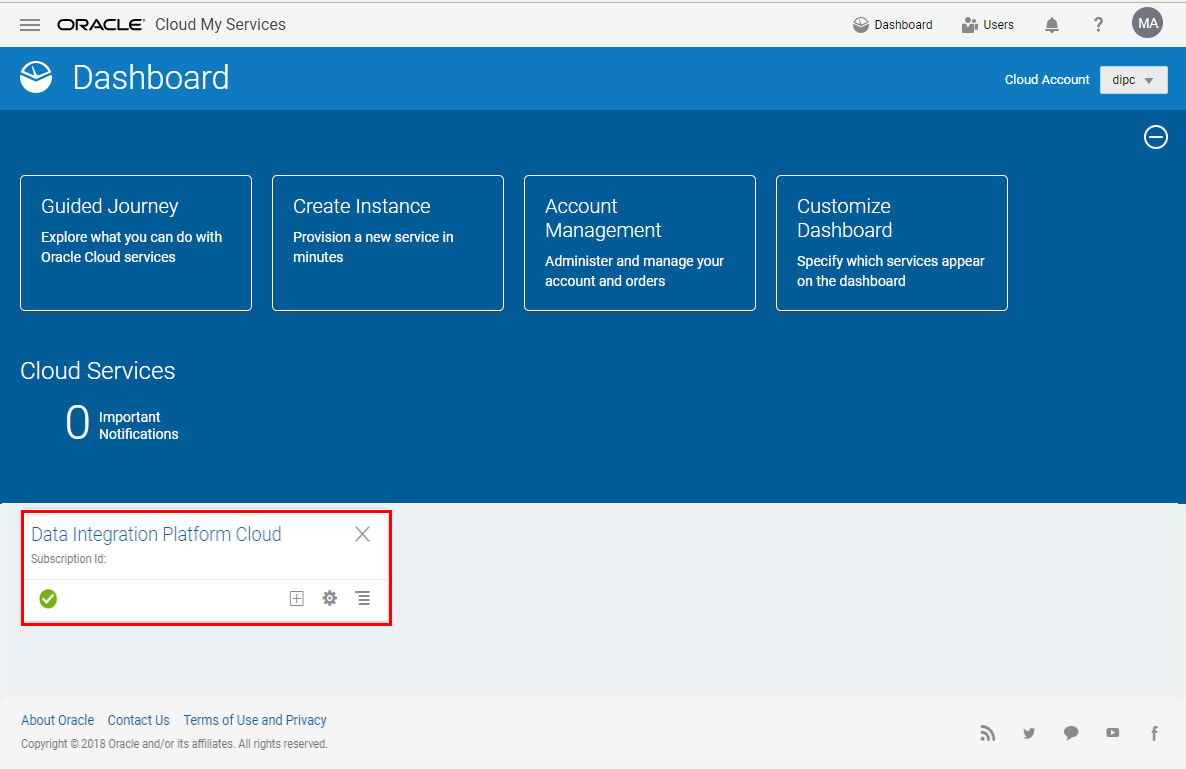Open the Terms of Use and Privacy link

pyautogui.click(x=255, y=720)
